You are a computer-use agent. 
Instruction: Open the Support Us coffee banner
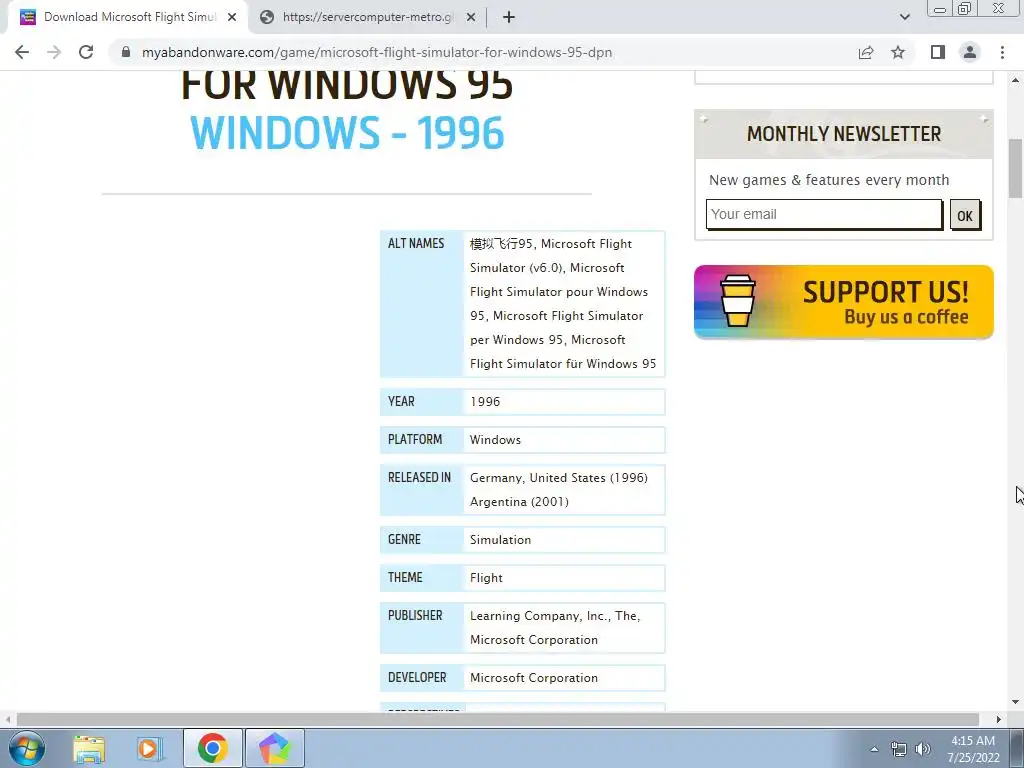click(844, 302)
